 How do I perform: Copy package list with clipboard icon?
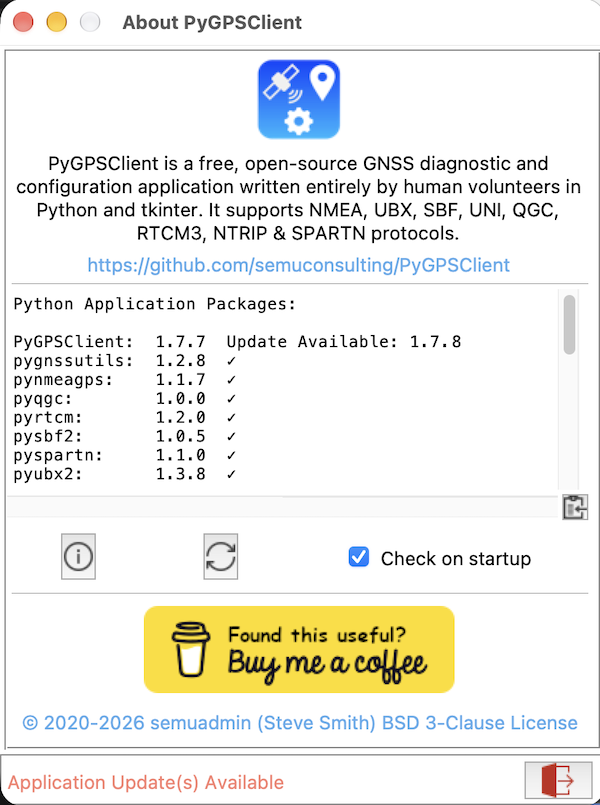575,507
